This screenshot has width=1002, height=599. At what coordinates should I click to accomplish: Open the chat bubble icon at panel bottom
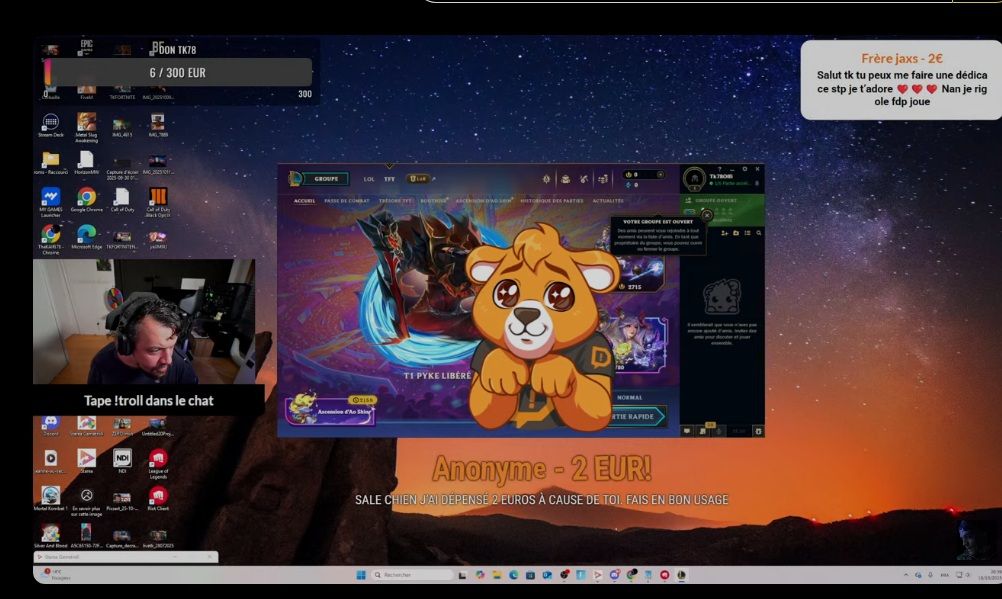click(687, 431)
